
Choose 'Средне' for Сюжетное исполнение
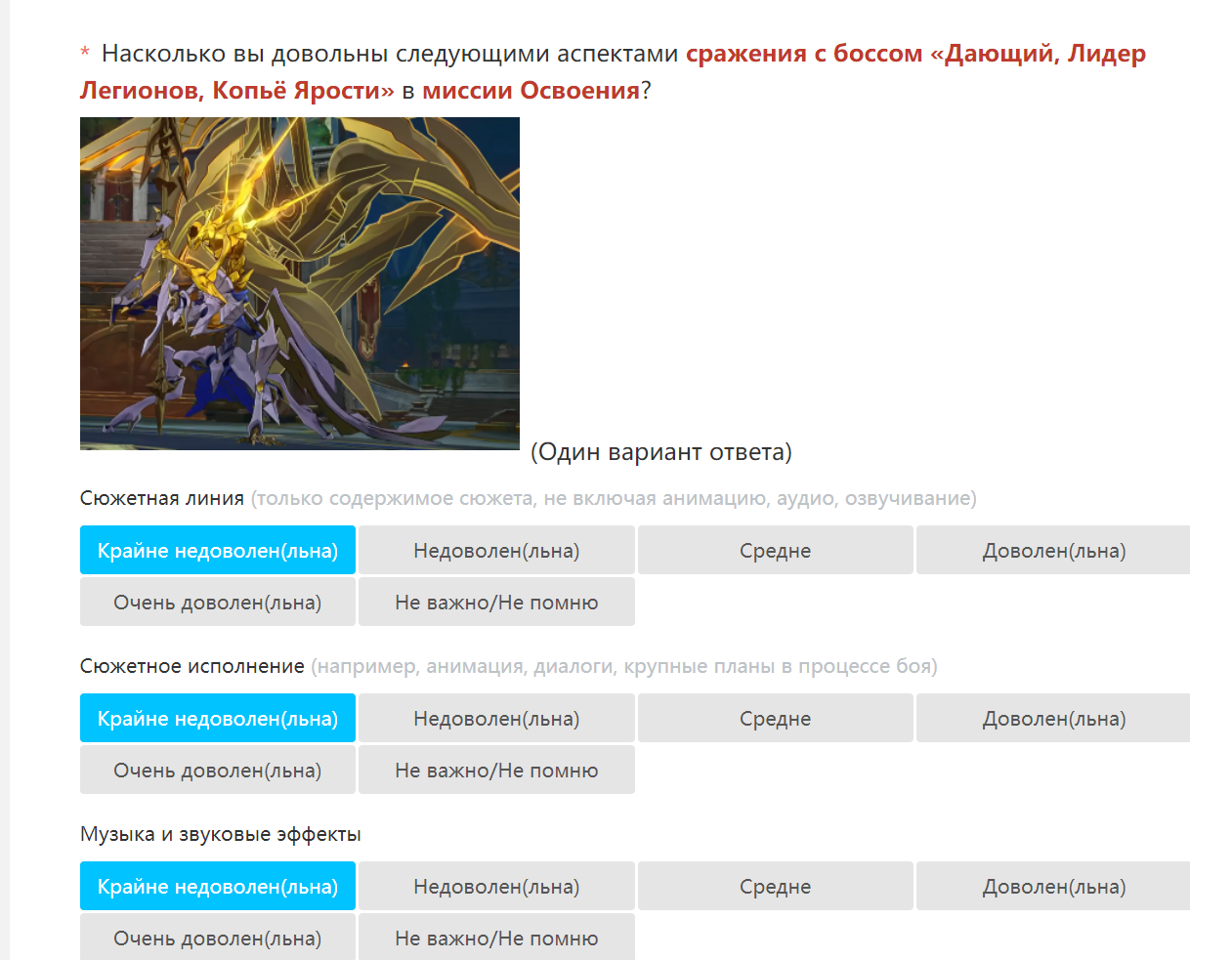pos(776,718)
